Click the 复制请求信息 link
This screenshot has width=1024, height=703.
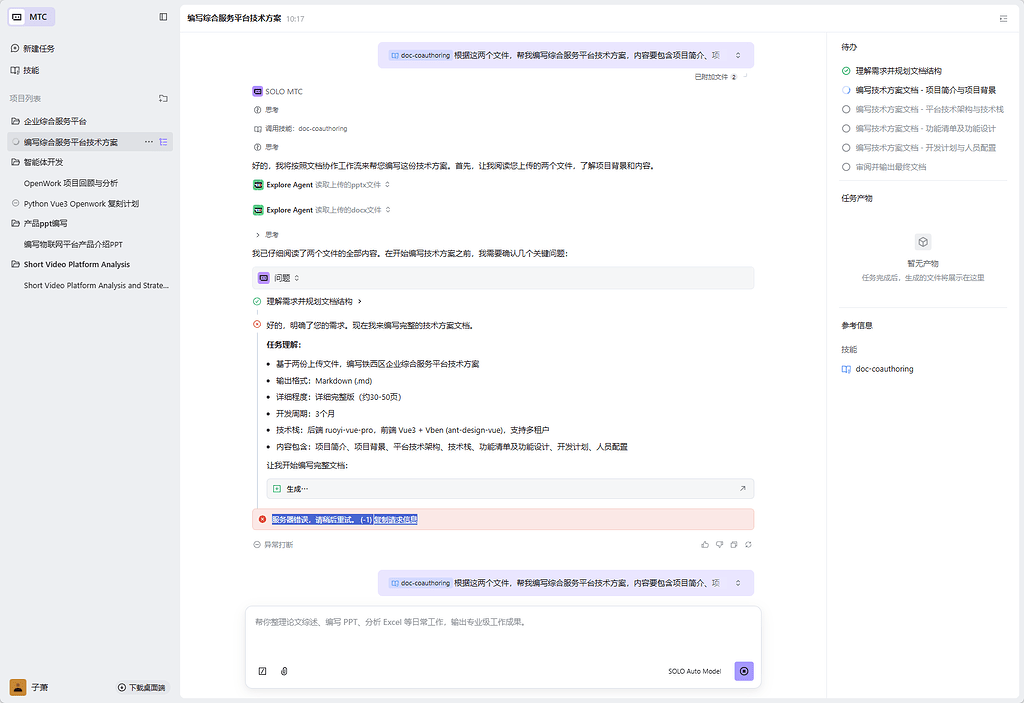[396, 519]
